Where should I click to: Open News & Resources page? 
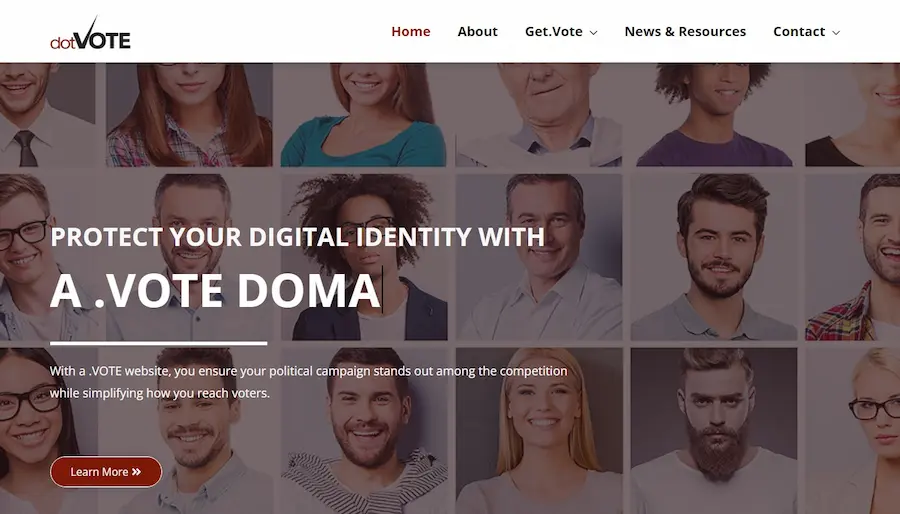[x=685, y=32]
